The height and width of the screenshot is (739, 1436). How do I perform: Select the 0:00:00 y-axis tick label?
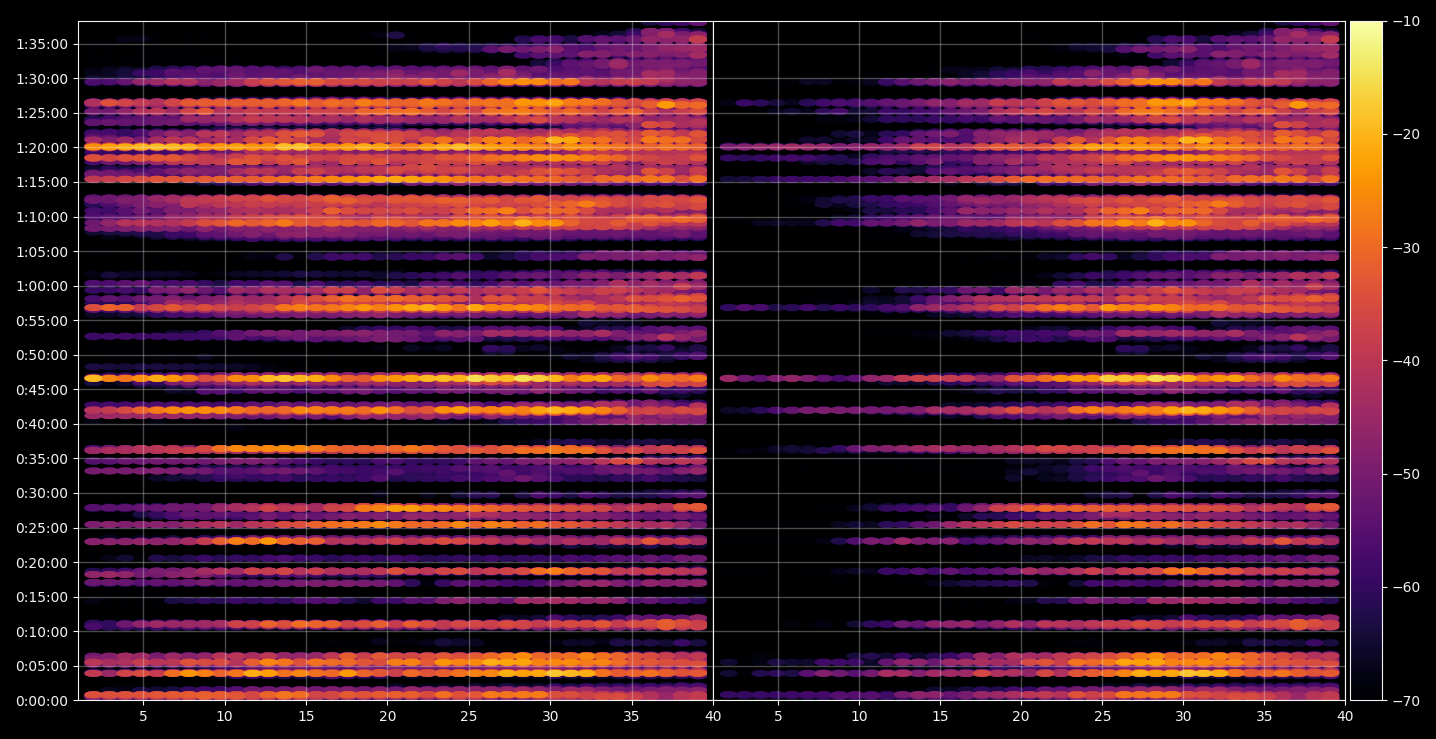coord(42,701)
